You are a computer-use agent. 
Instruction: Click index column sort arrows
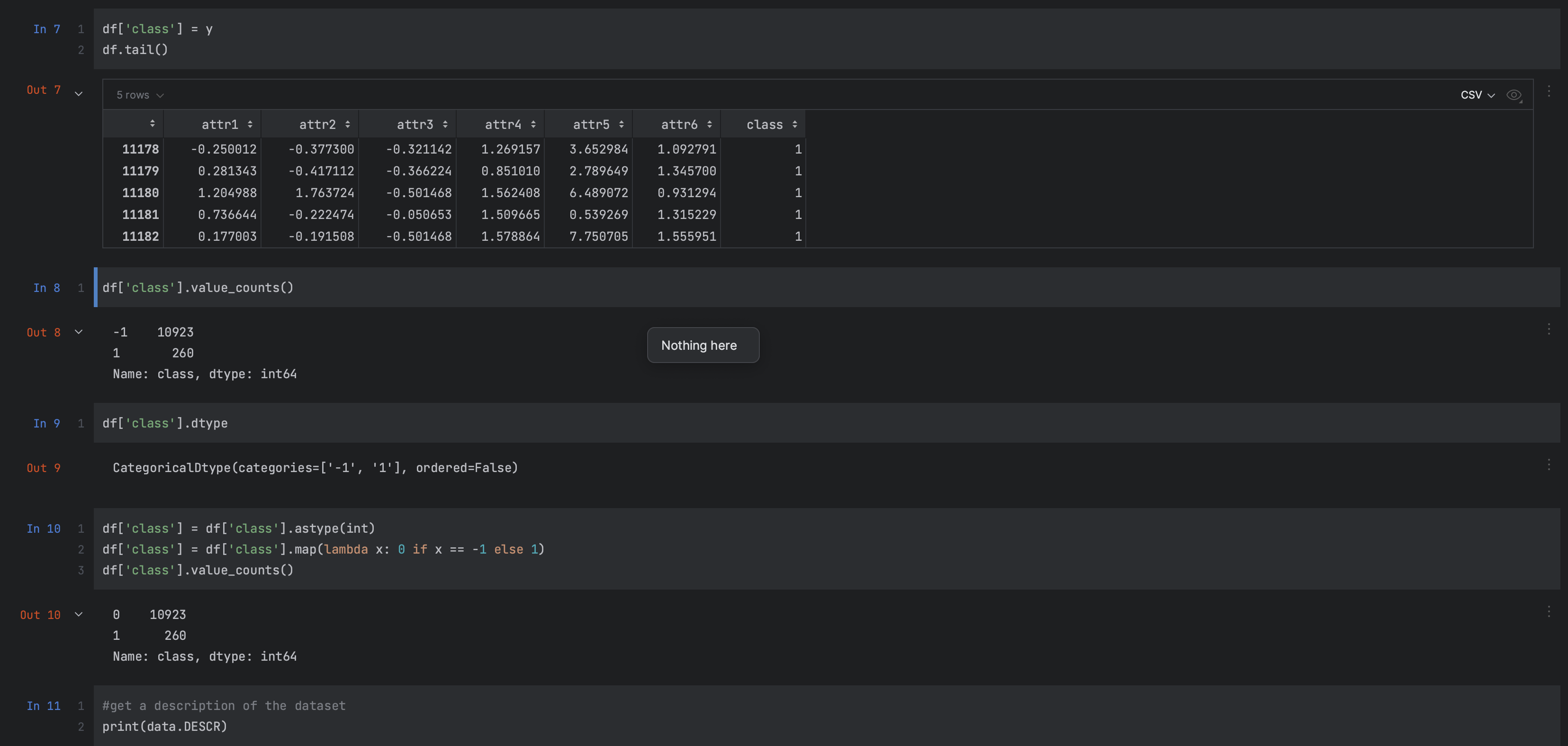[152, 124]
